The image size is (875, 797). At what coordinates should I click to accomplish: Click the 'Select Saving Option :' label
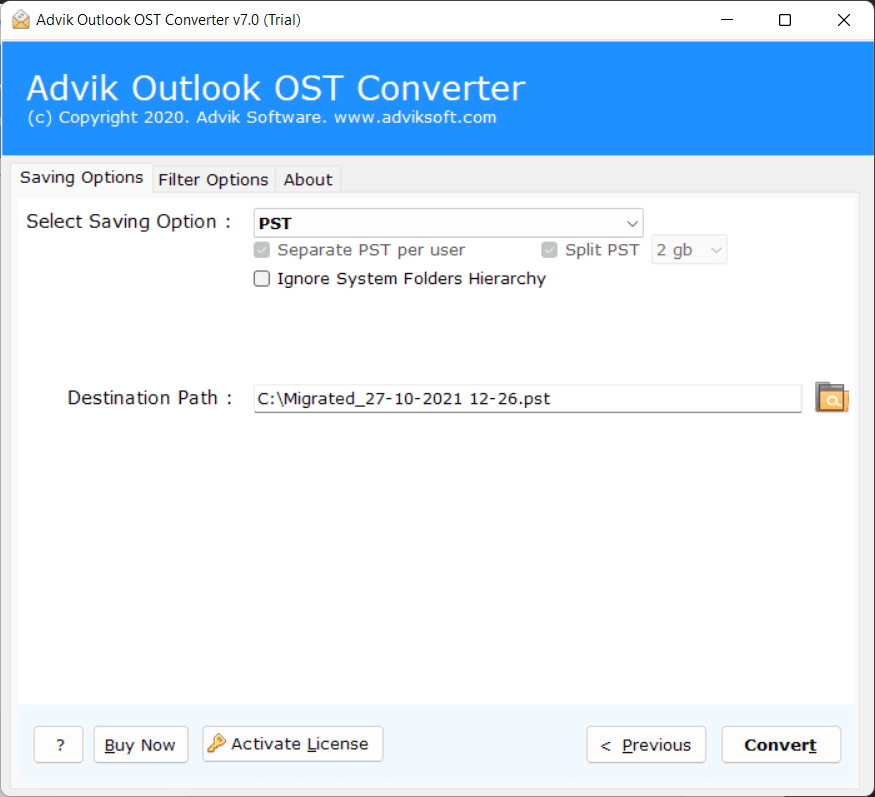pyautogui.click(x=129, y=222)
